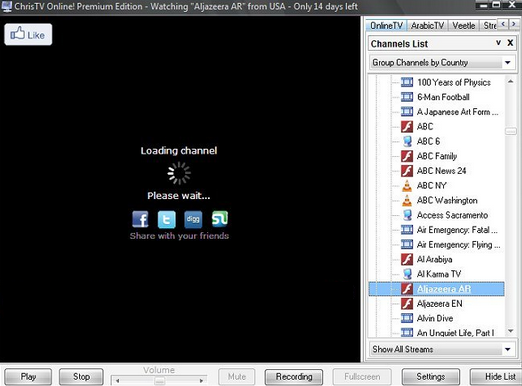Click the ChrisTV app icon in title bar

tap(6, 6)
